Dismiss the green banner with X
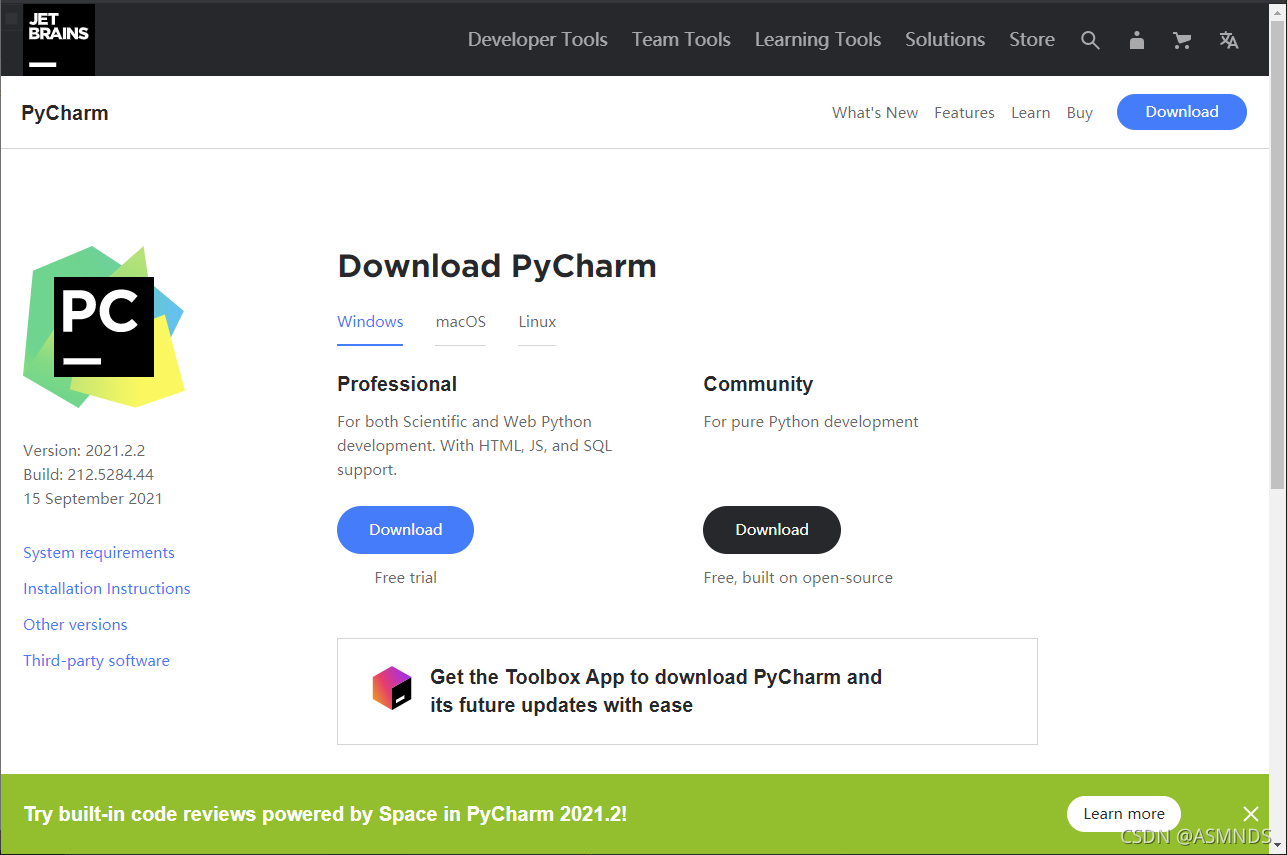1287x855 pixels. [1251, 814]
